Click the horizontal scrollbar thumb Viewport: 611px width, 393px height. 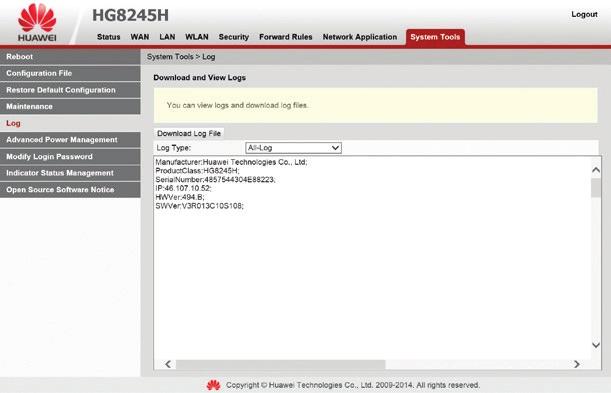tap(281, 364)
